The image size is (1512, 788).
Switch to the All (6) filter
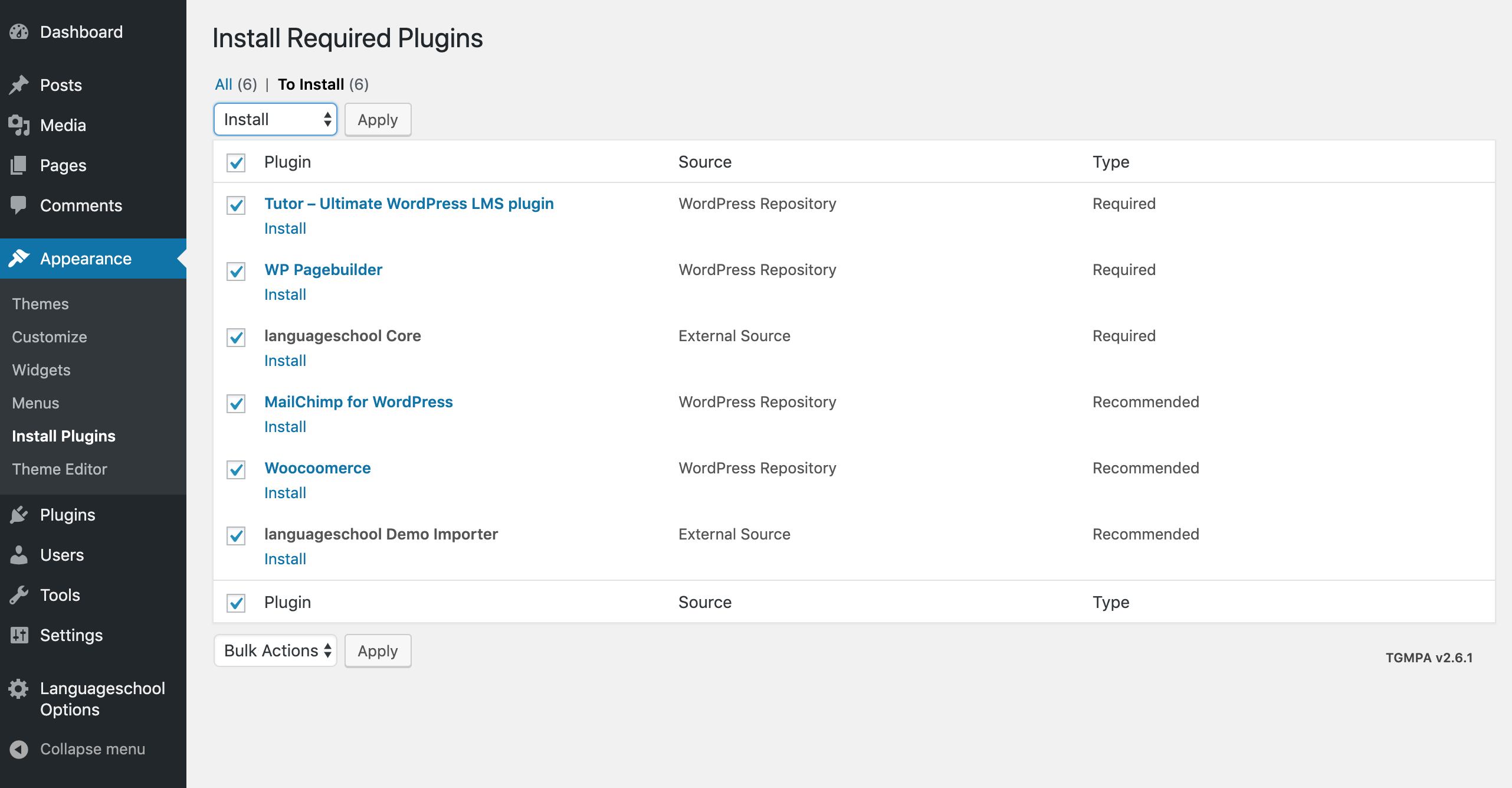click(x=236, y=84)
